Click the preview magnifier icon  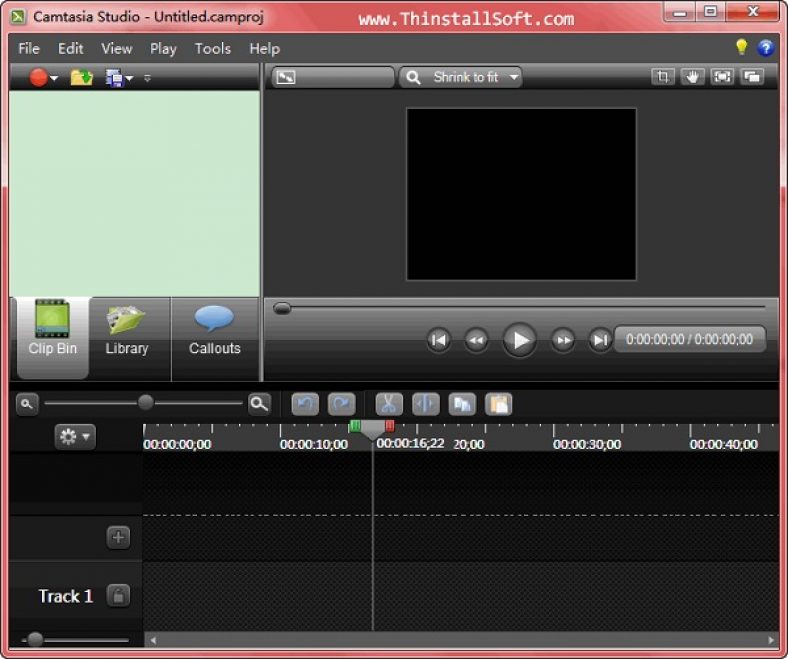pos(413,77)
